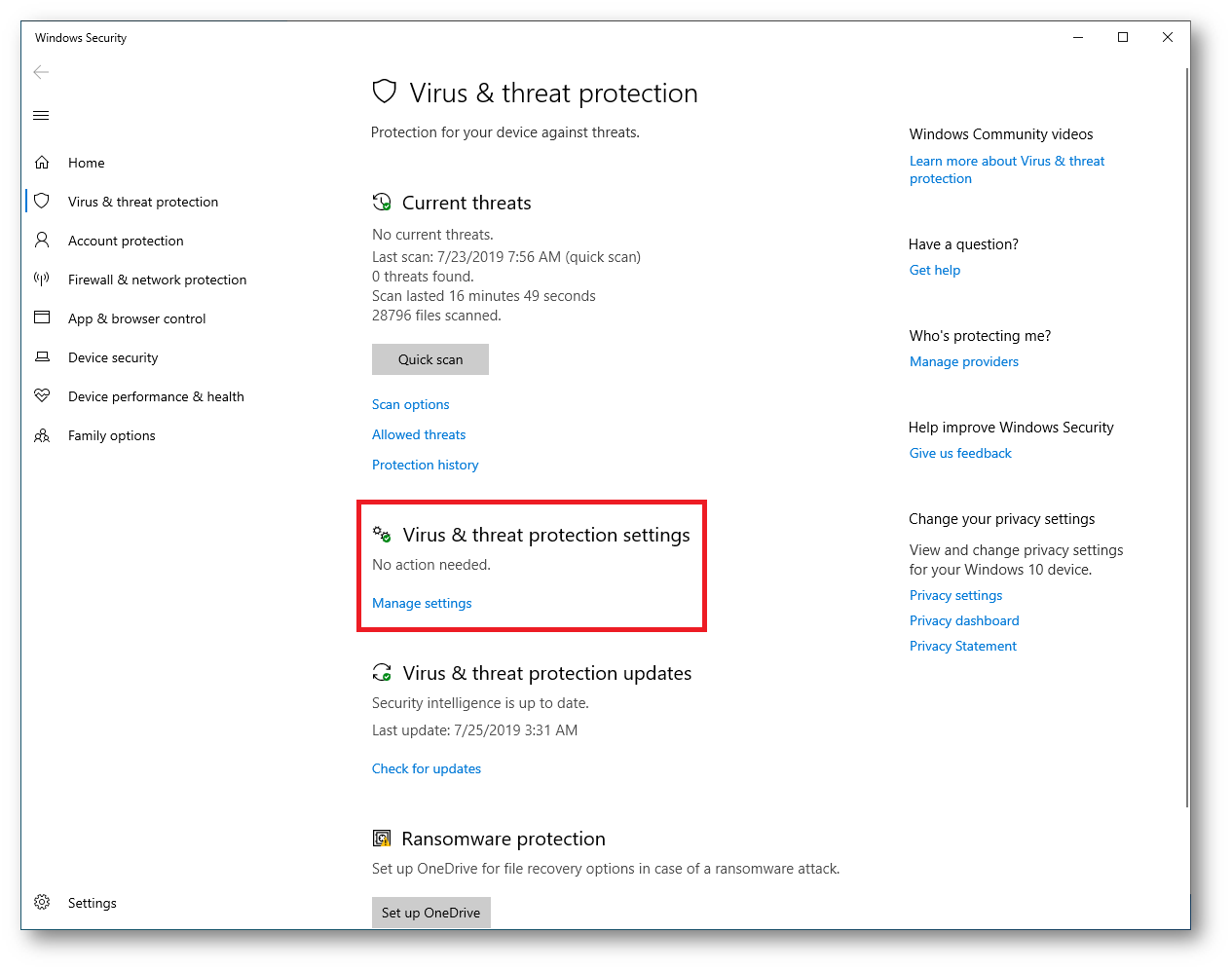Click the Home house icon in sidebar

[42, 163]
